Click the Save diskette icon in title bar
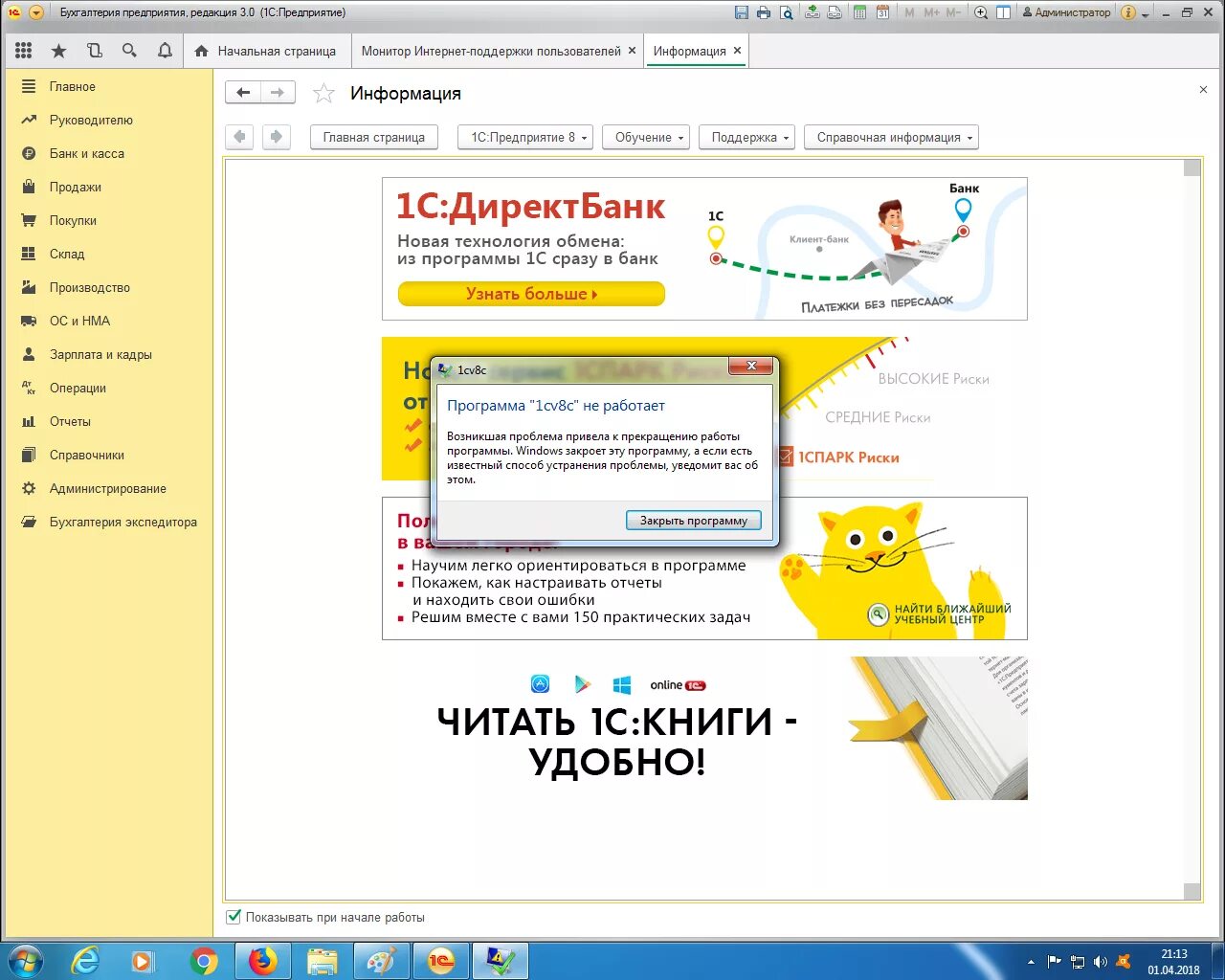This screenshot has height=980, width=1225. click(742, 12)
